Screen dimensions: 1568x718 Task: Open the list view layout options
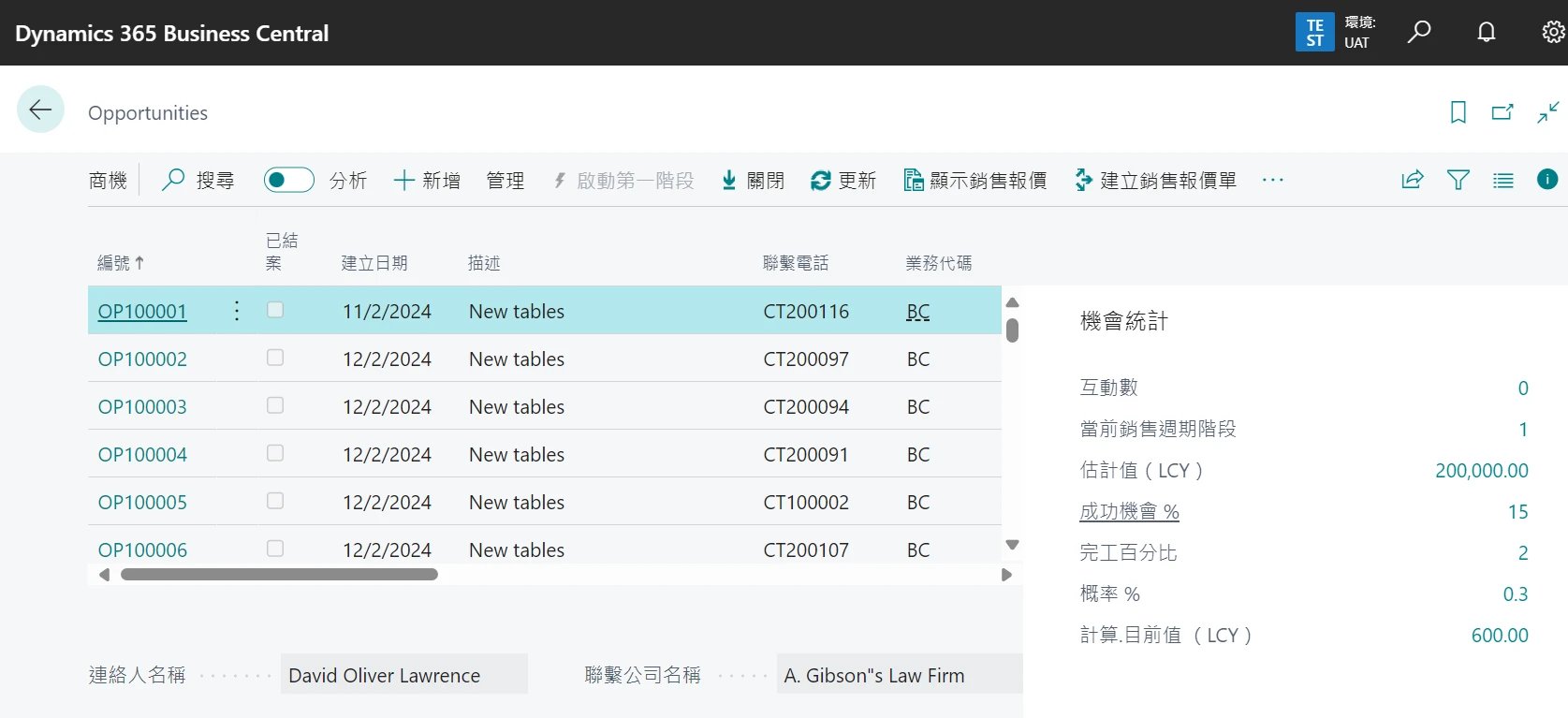click(x=1502, y=180)
